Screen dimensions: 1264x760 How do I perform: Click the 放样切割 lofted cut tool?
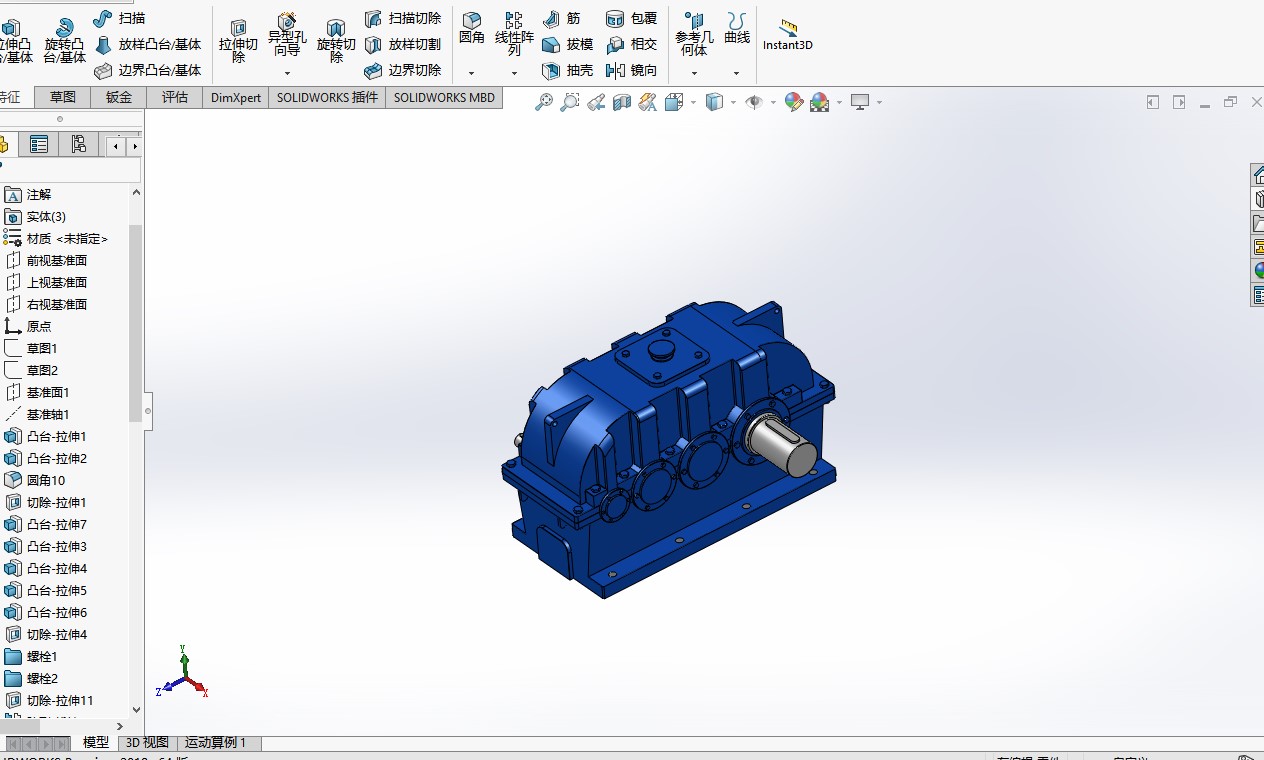click(x=403, y=44)
